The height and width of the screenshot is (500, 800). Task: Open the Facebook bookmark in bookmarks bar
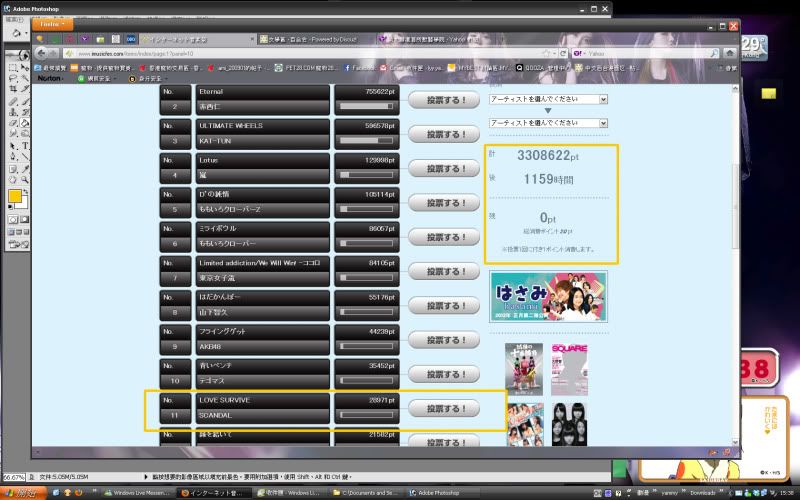pos(358,67)
